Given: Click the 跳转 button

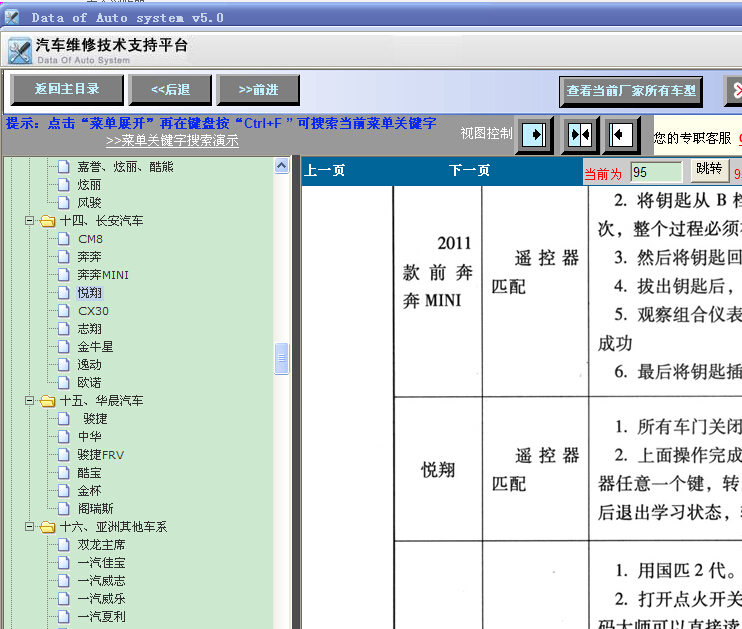Looking at the screenshot, I should (709, 169).
